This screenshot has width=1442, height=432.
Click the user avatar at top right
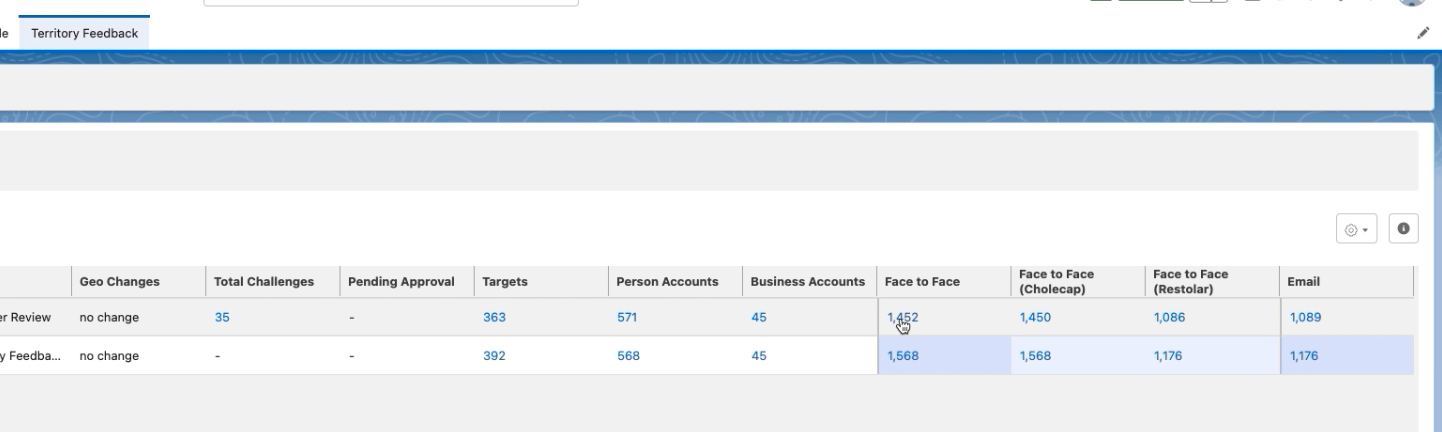tap(1412, 3)
